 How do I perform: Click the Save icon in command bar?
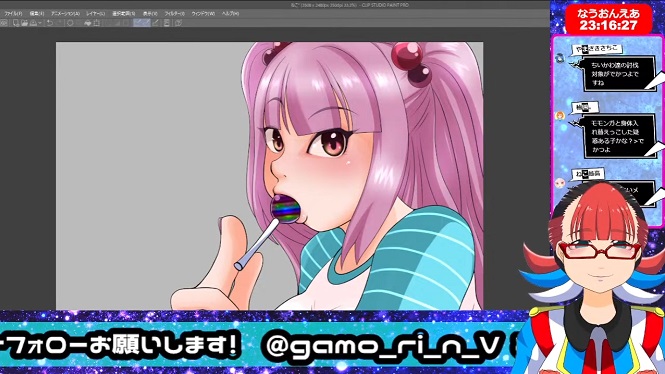pos(33,23)
